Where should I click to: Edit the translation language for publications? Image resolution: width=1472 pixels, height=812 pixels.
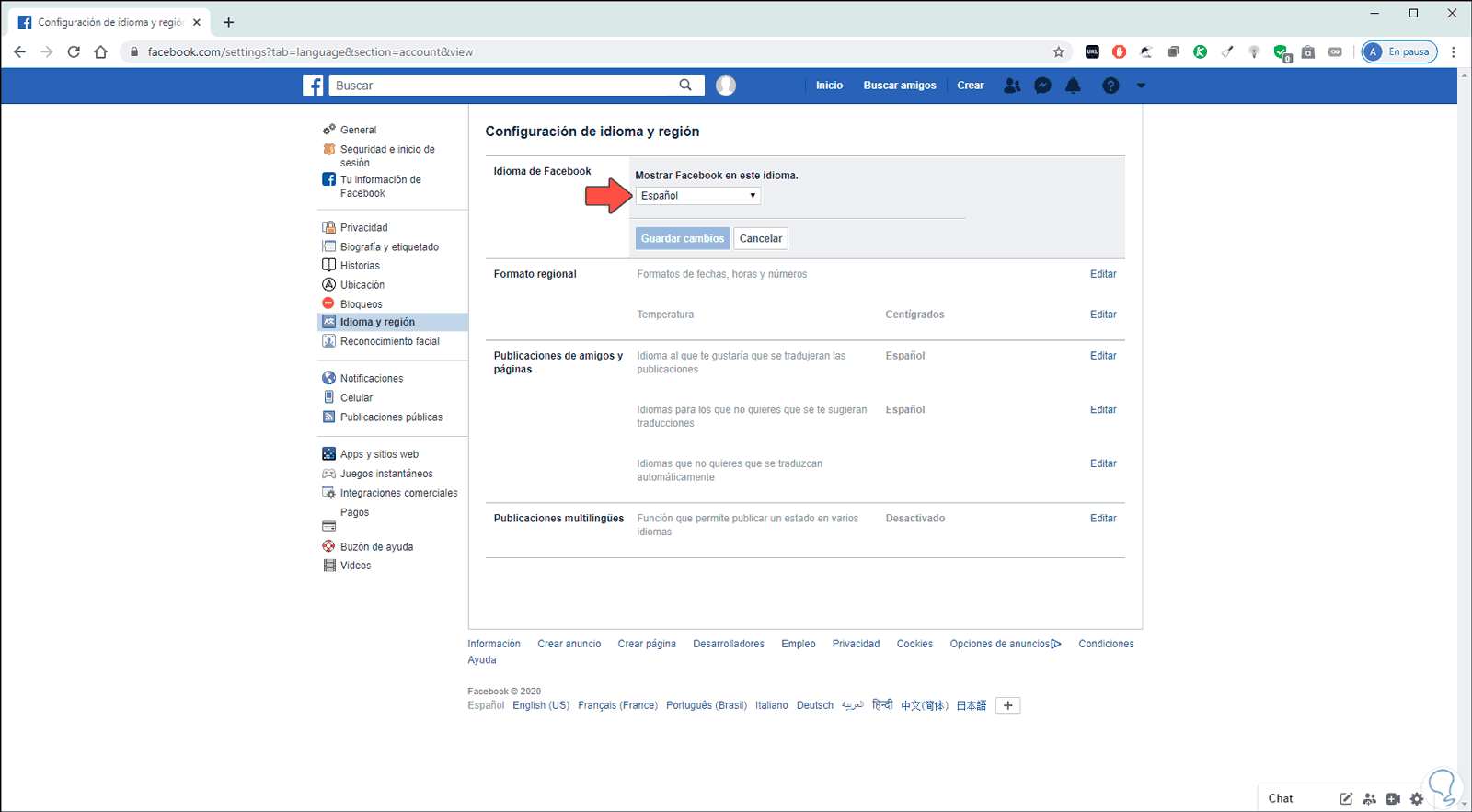[1103, 356]
